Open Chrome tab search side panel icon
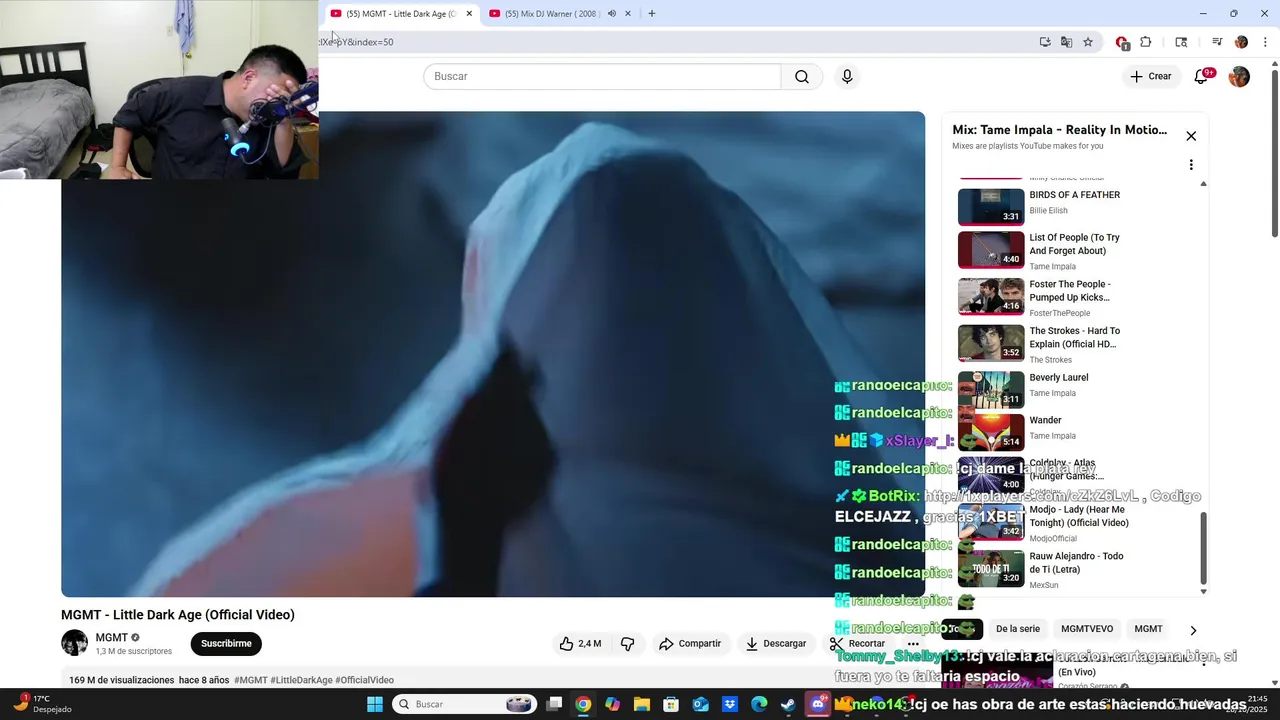The width and height of the screenshot is (1280, 720). [1181, 42]
